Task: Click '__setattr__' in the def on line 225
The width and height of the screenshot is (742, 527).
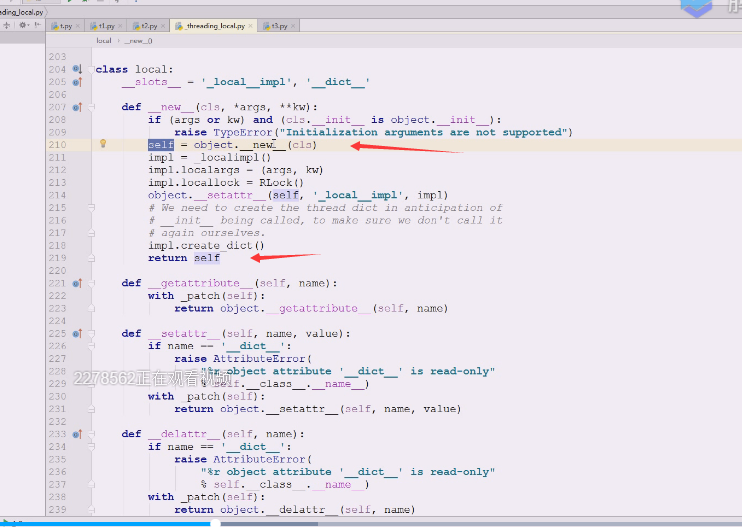Action: pyautogui.click(x=184, y=334)
